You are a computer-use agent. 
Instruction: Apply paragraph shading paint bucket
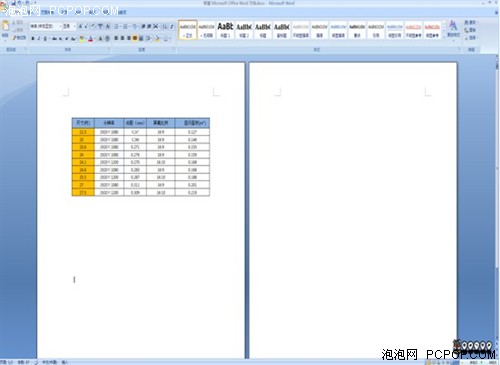point(157,39)
